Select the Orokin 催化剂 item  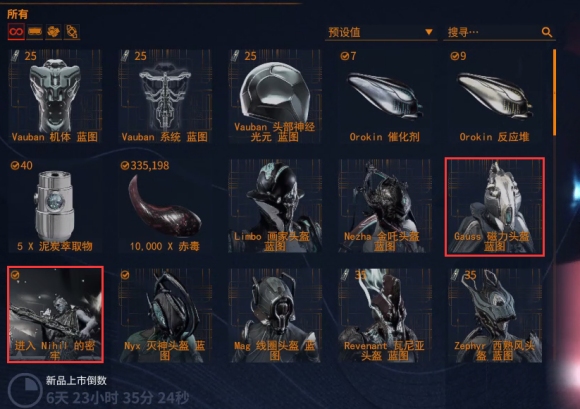(384, 97)
